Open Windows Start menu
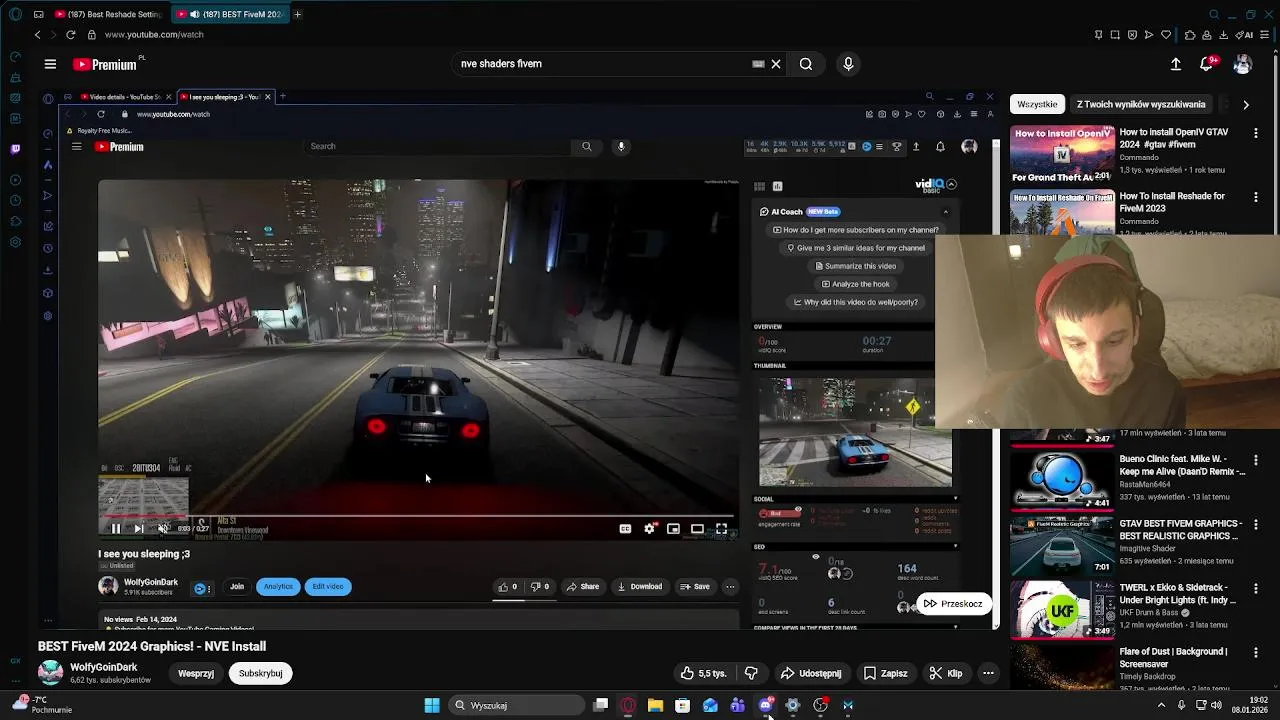1280x720 pixels. click(432, 705)
